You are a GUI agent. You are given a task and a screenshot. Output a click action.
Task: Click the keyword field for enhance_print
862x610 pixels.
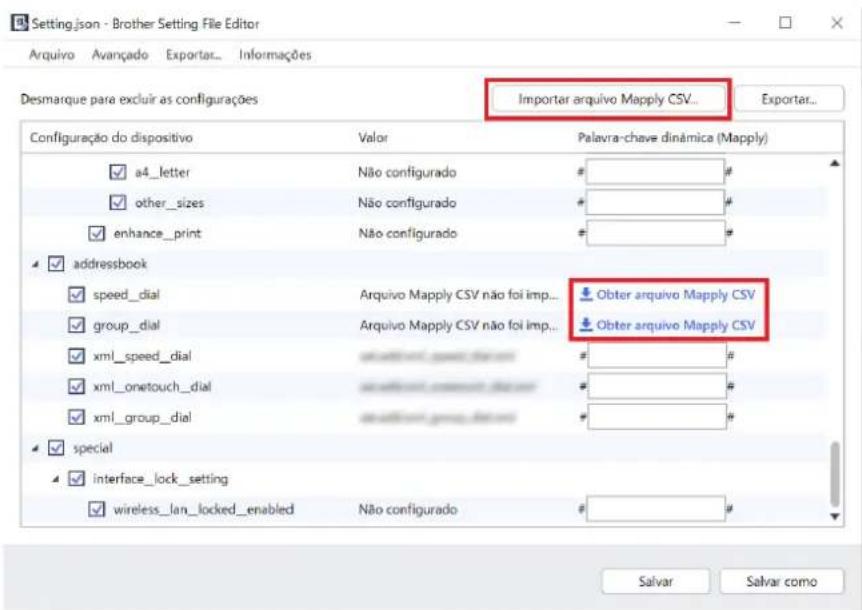[x=655, y=234]
